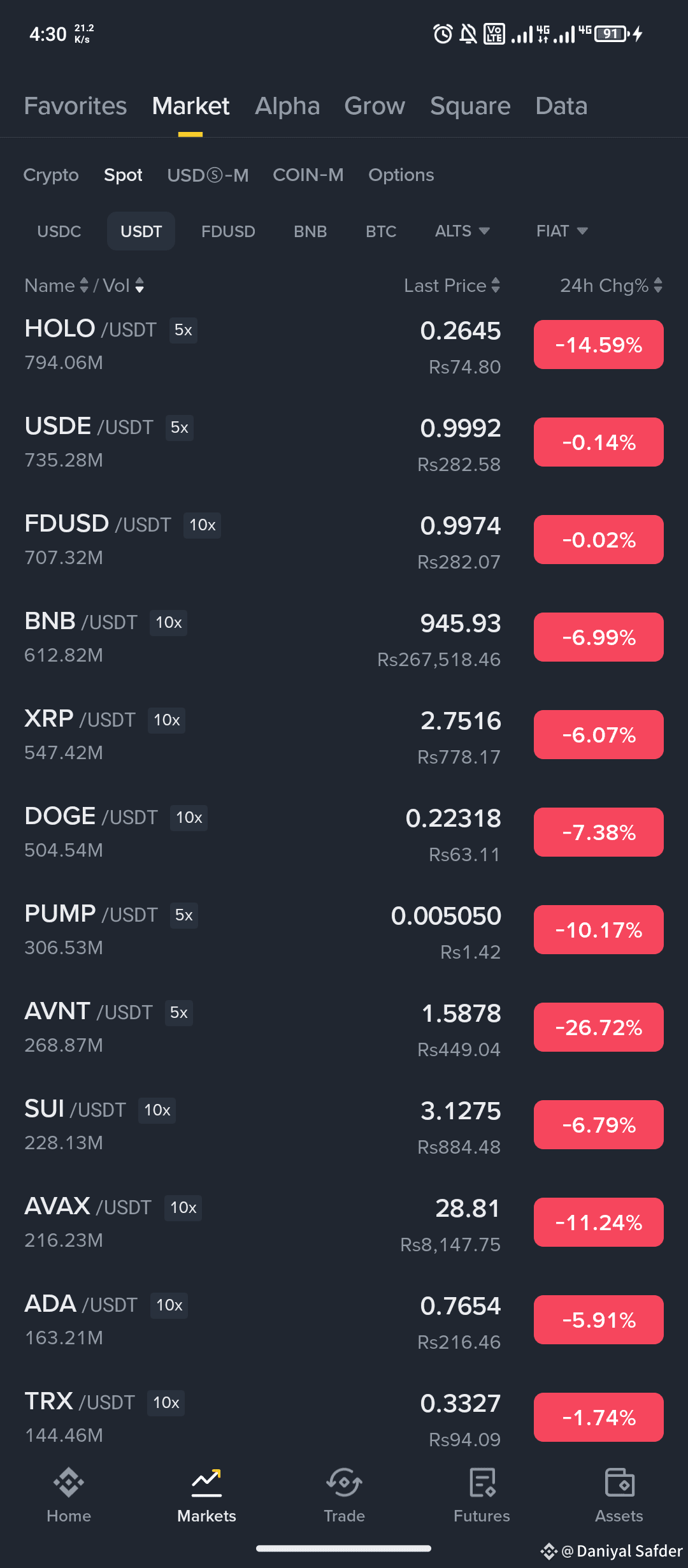Toggle 24h Chg% sort order
Screen dimensions: 688x1568
point(658,286)
